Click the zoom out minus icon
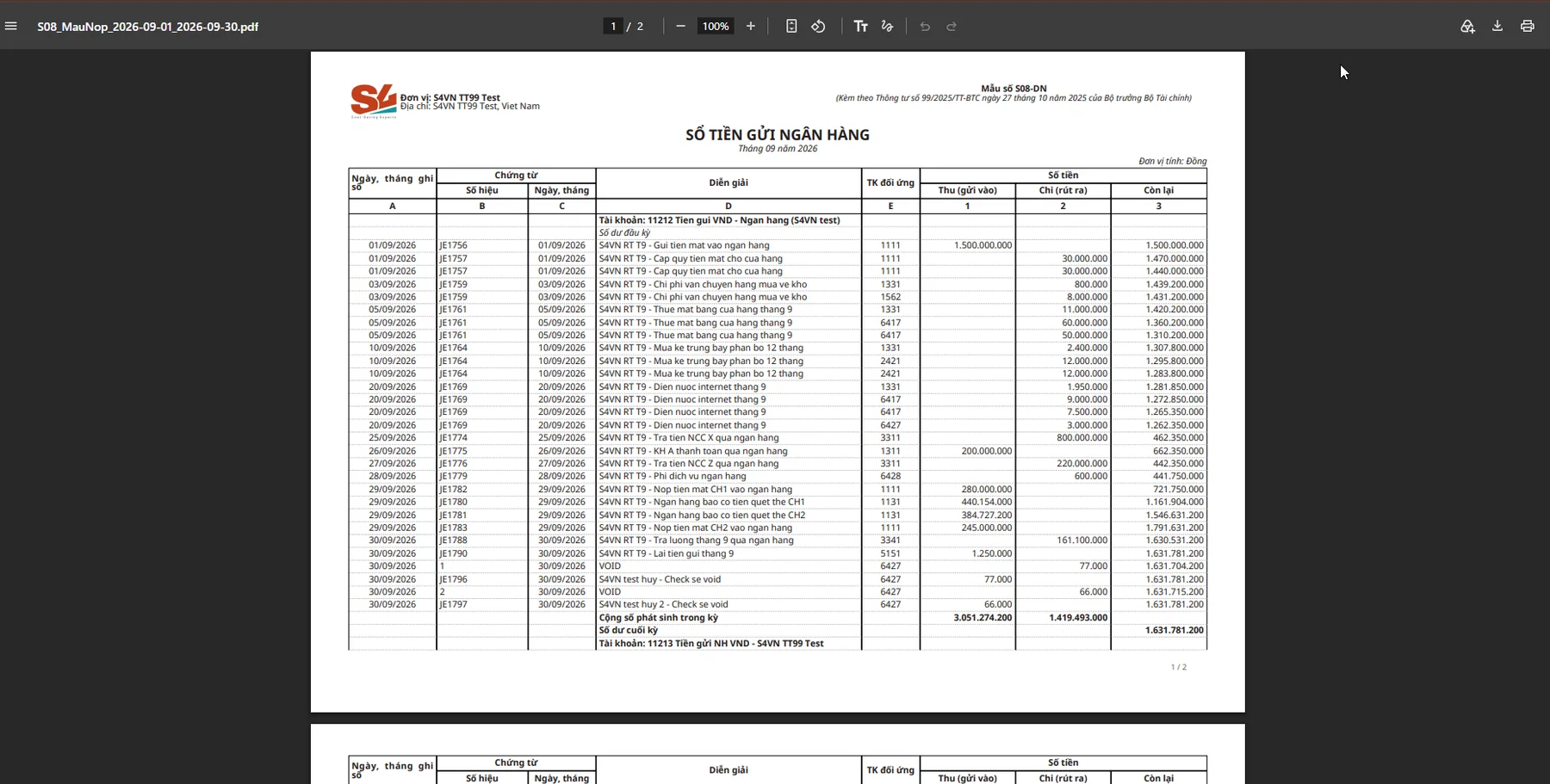This screenshot has width=1550, height=784. pos(680,27)
